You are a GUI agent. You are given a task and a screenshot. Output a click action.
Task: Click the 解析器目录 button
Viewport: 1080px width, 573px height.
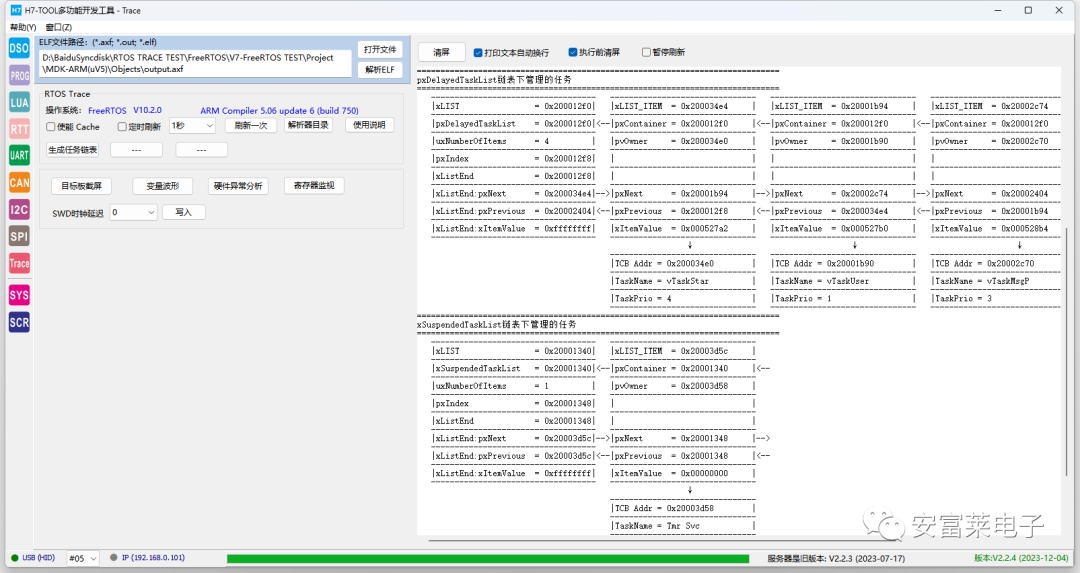click(309, 125)
